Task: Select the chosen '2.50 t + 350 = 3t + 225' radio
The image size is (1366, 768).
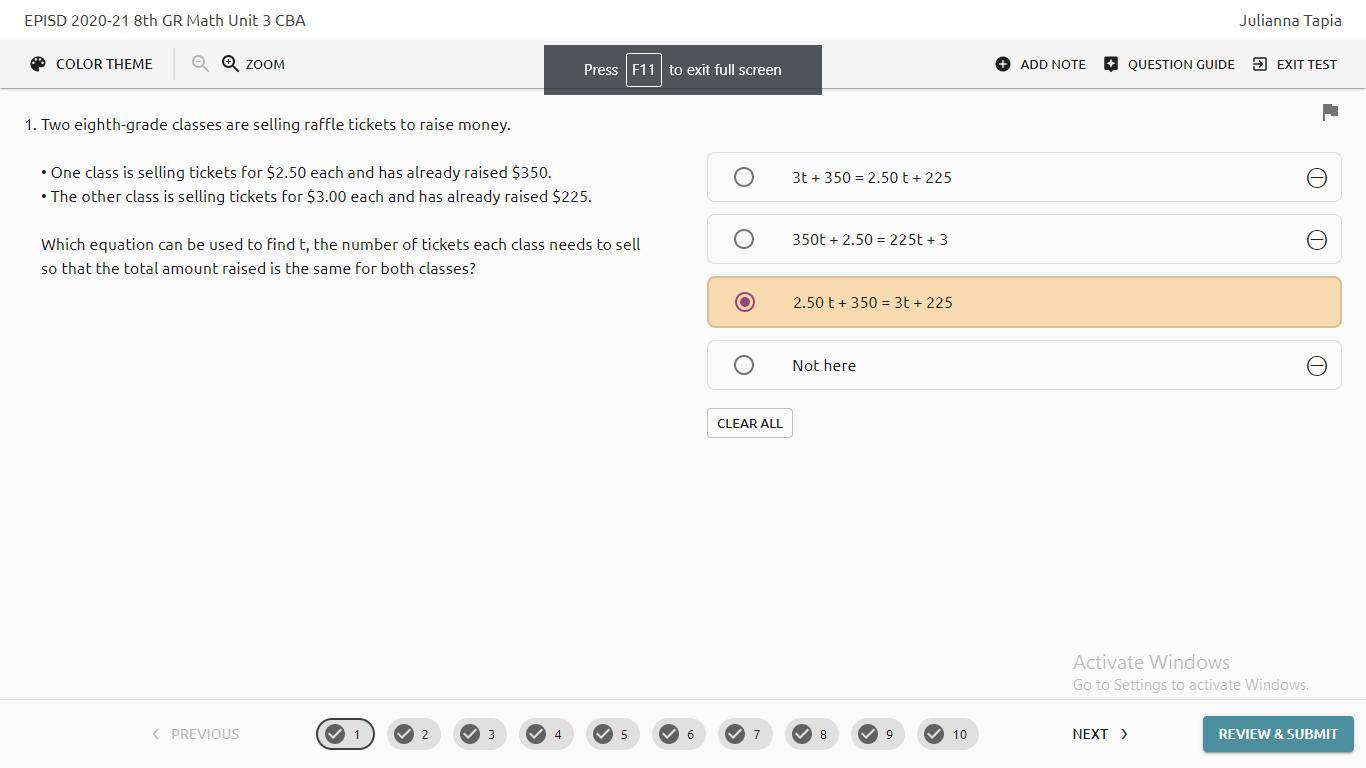Action: click(x=745, y=302)
